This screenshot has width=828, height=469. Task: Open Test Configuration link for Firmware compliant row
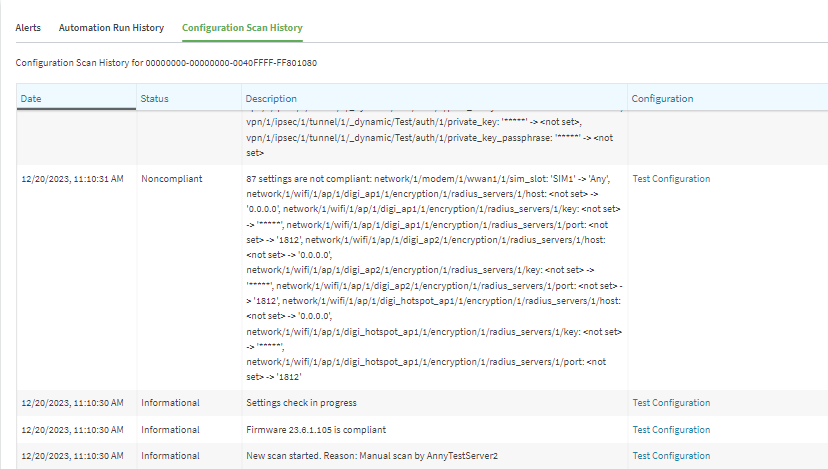[671, 430]
